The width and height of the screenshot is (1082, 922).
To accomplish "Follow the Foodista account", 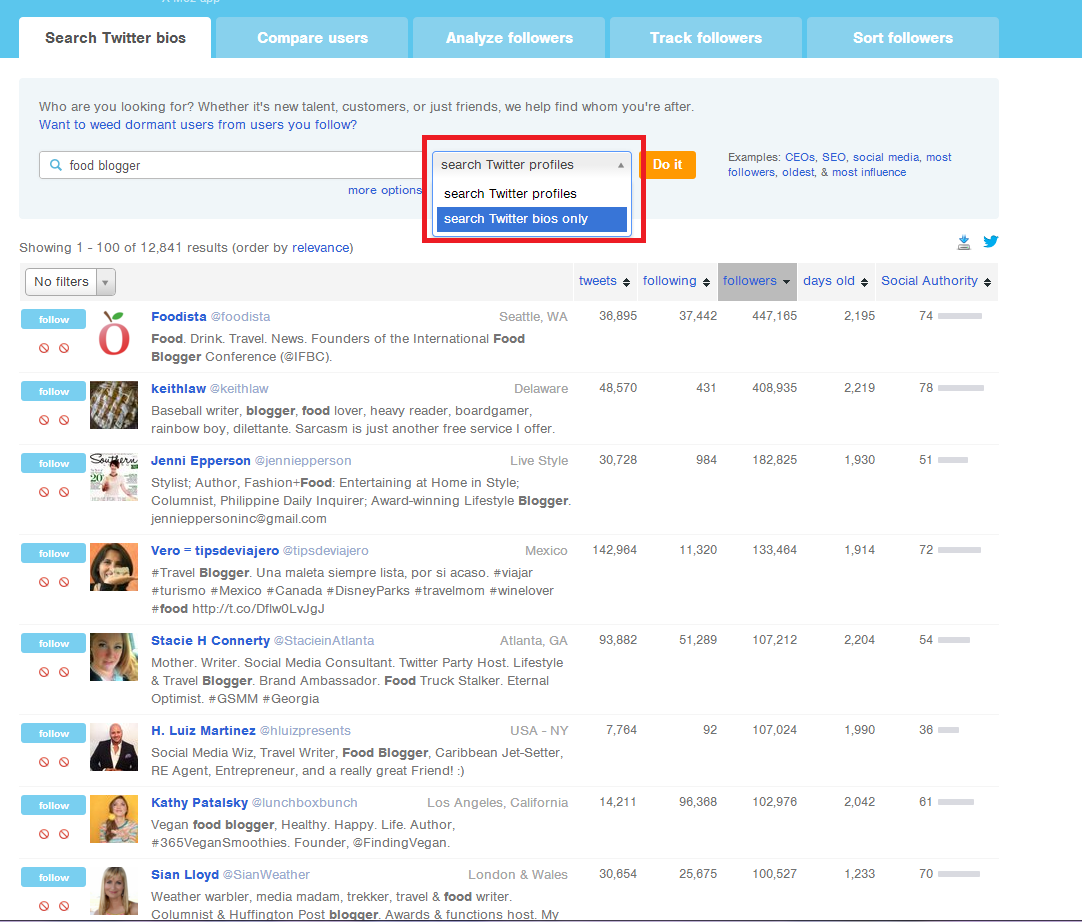I will (54, 320).
